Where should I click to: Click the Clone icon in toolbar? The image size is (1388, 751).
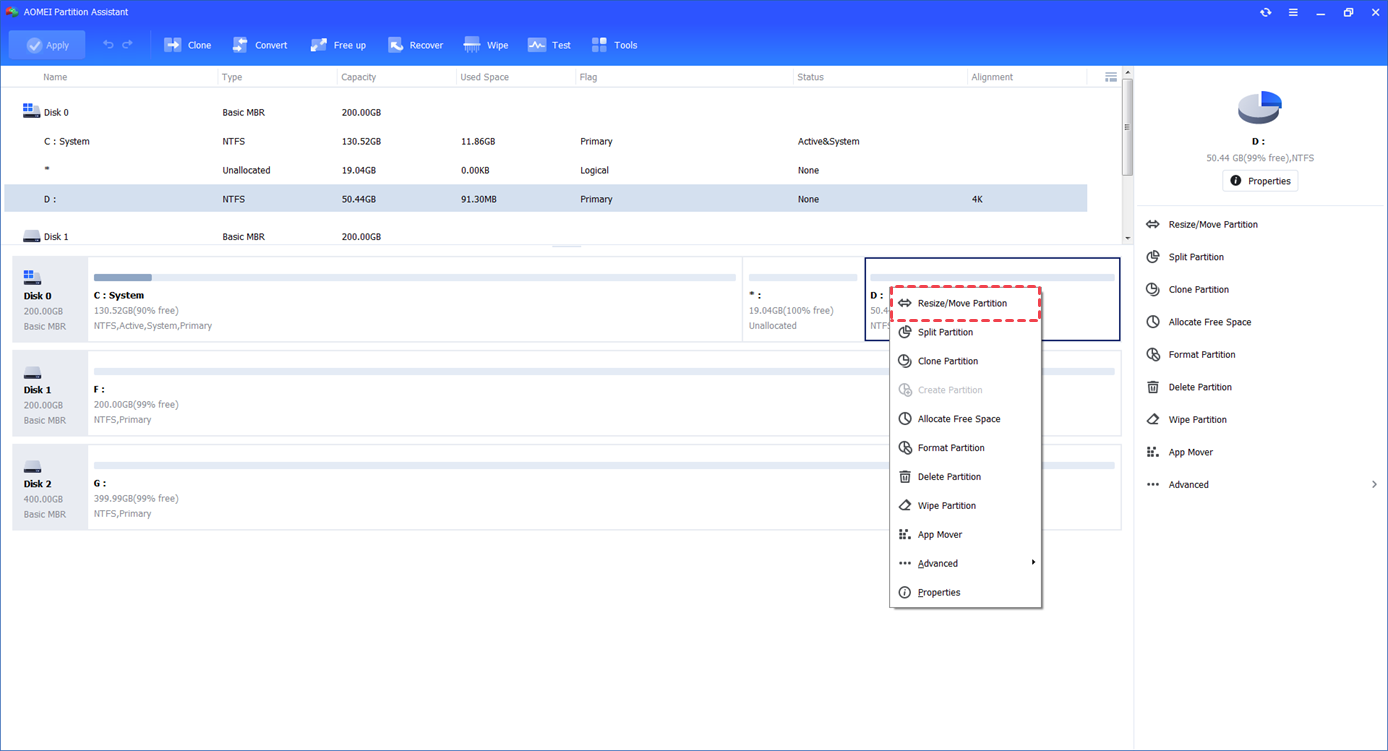187,45
